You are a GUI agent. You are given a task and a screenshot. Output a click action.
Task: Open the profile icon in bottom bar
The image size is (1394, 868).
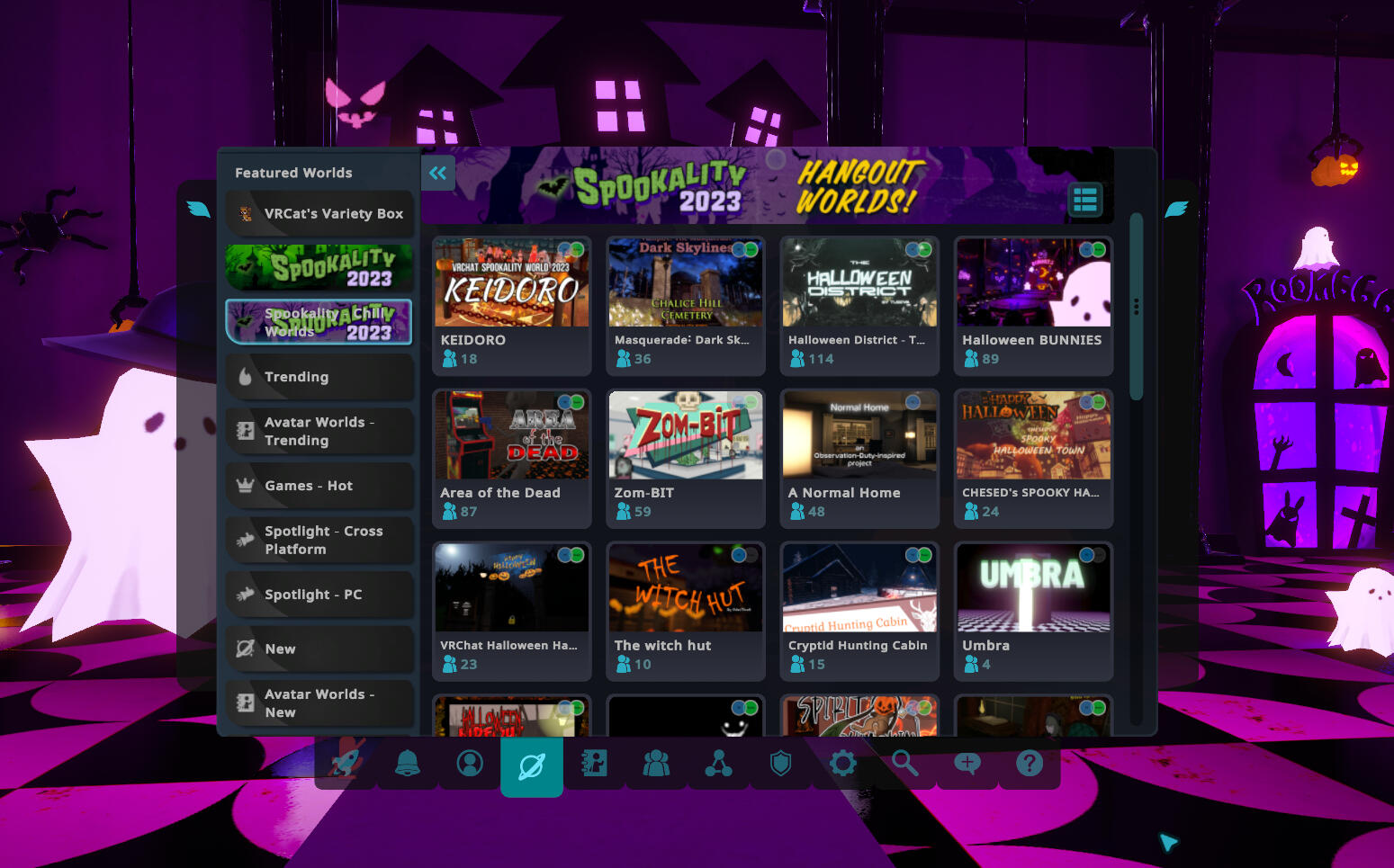click(470, 764)
